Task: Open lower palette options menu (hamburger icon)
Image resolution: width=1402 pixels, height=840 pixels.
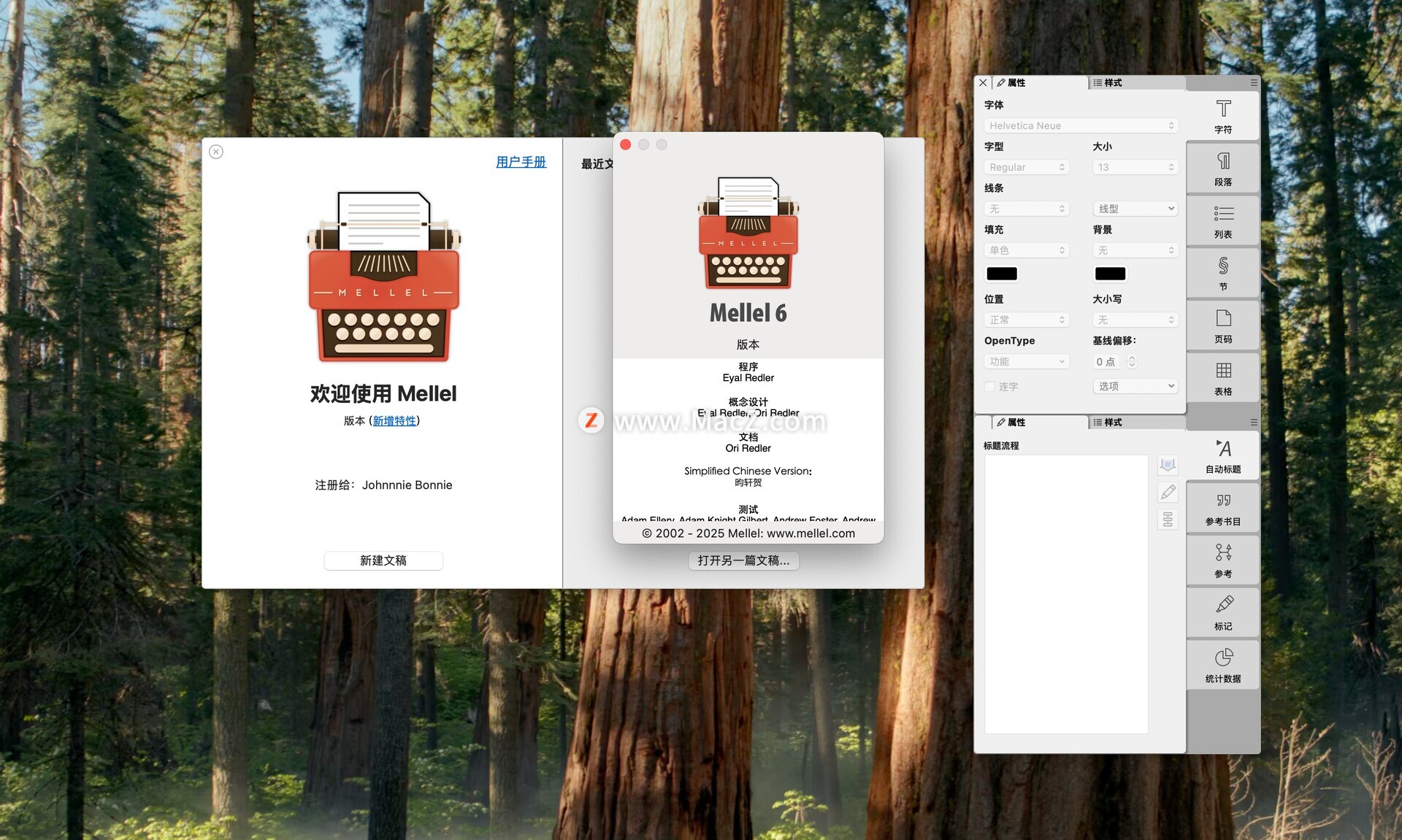Action: tap(1254, 422)
